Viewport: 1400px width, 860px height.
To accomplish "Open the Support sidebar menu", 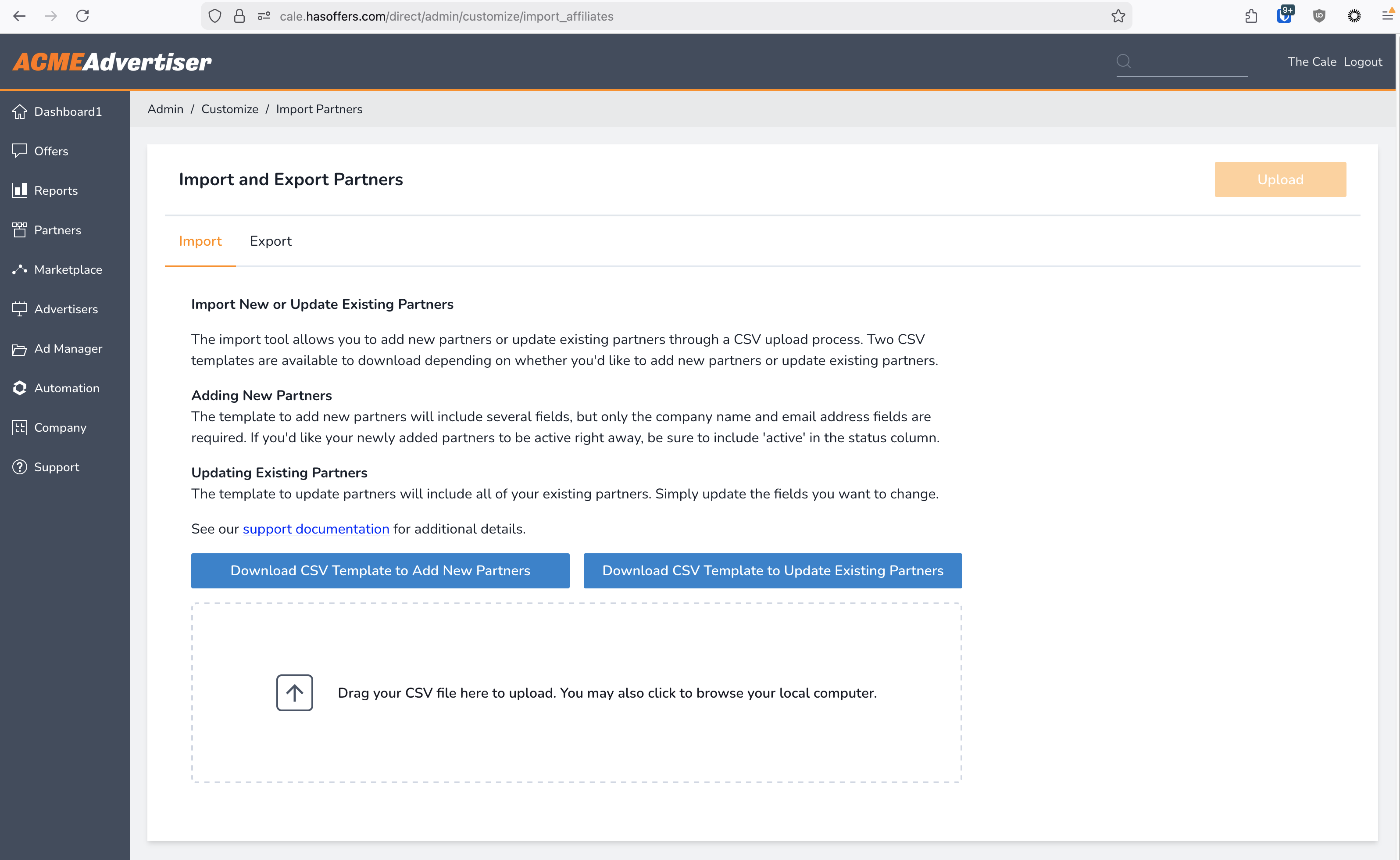I will coord(65,467).
